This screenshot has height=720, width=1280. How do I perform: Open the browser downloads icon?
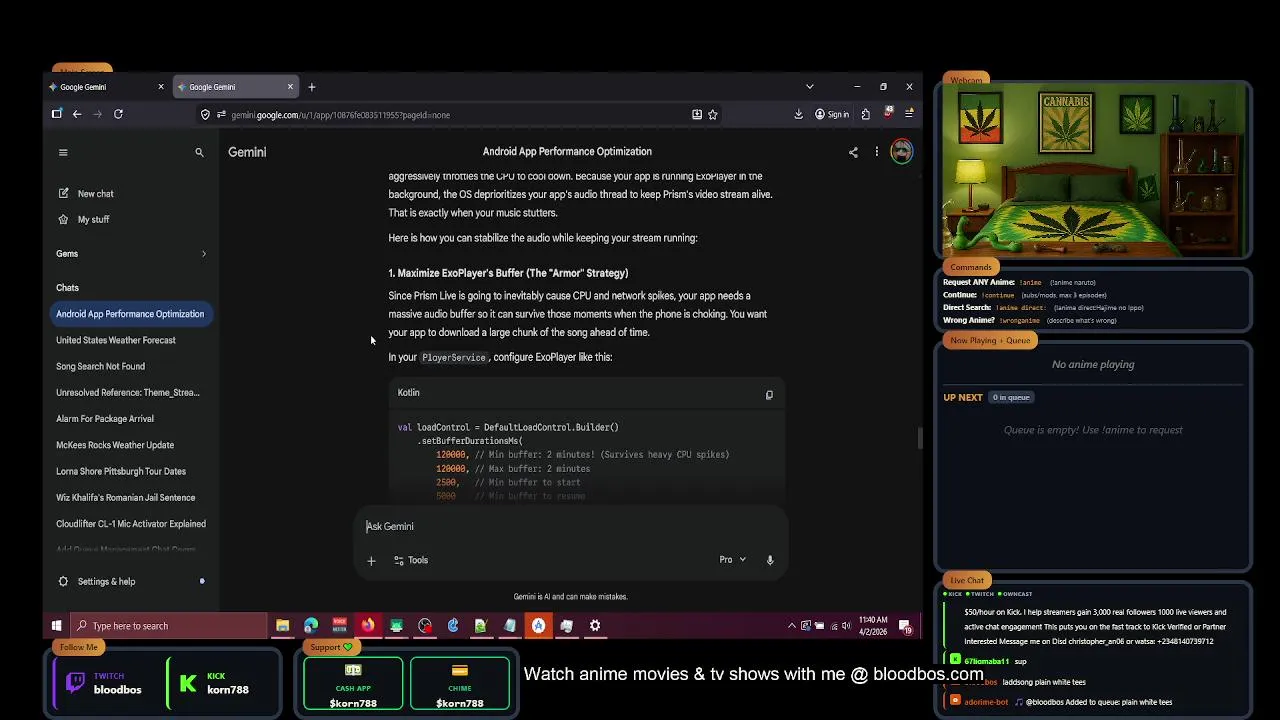point(798,114)
